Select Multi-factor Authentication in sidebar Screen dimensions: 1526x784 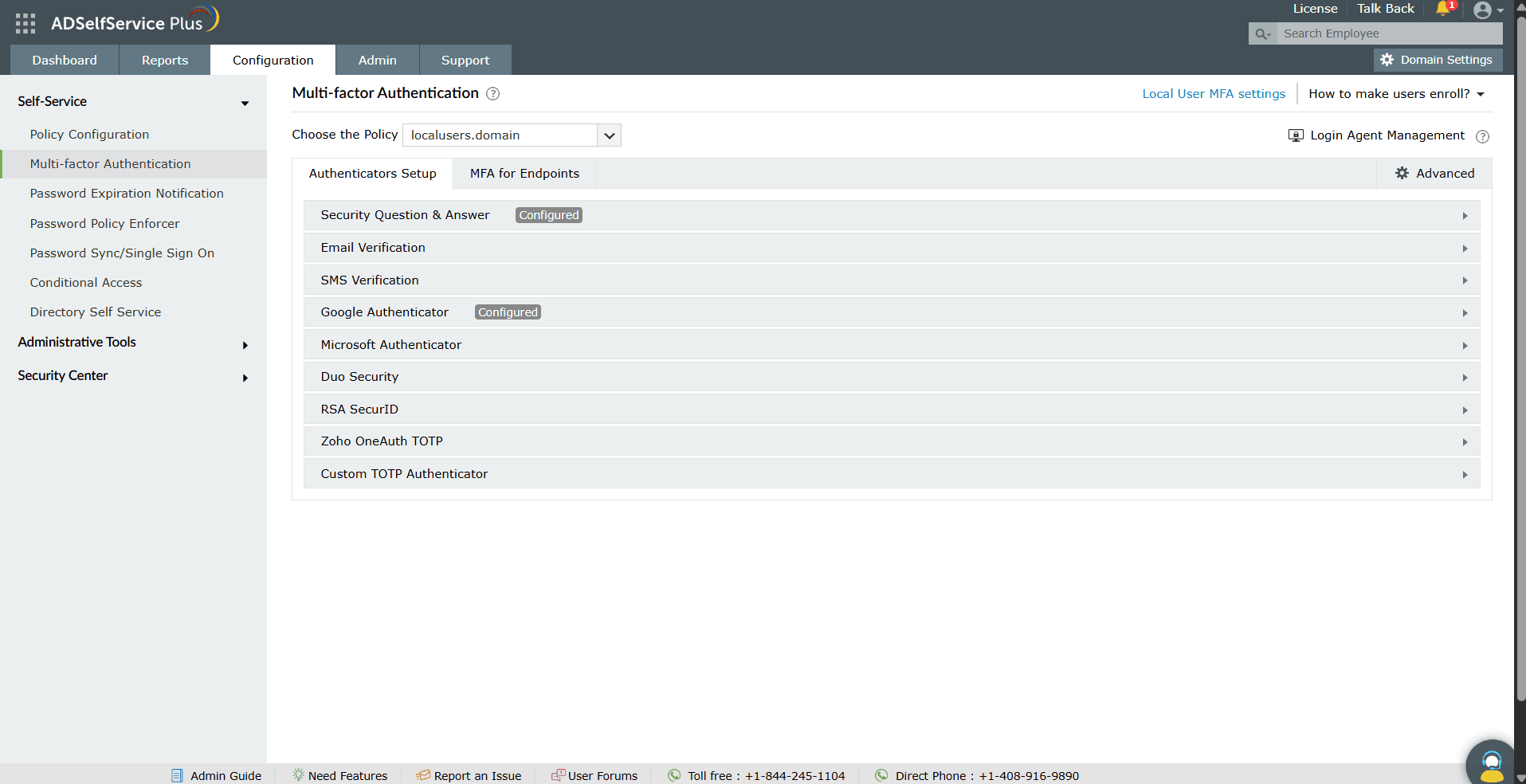(x=111, y=164)
